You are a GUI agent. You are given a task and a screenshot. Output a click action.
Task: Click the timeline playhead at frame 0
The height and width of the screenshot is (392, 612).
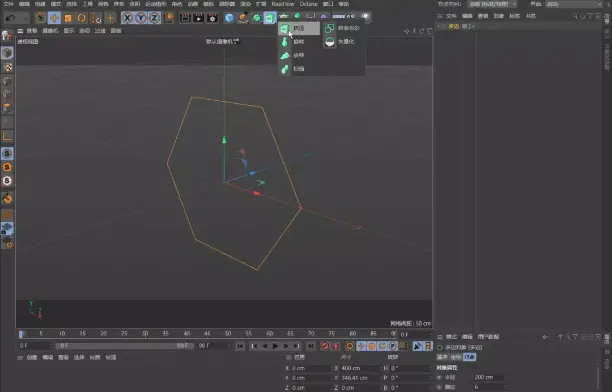coord(21,334)
